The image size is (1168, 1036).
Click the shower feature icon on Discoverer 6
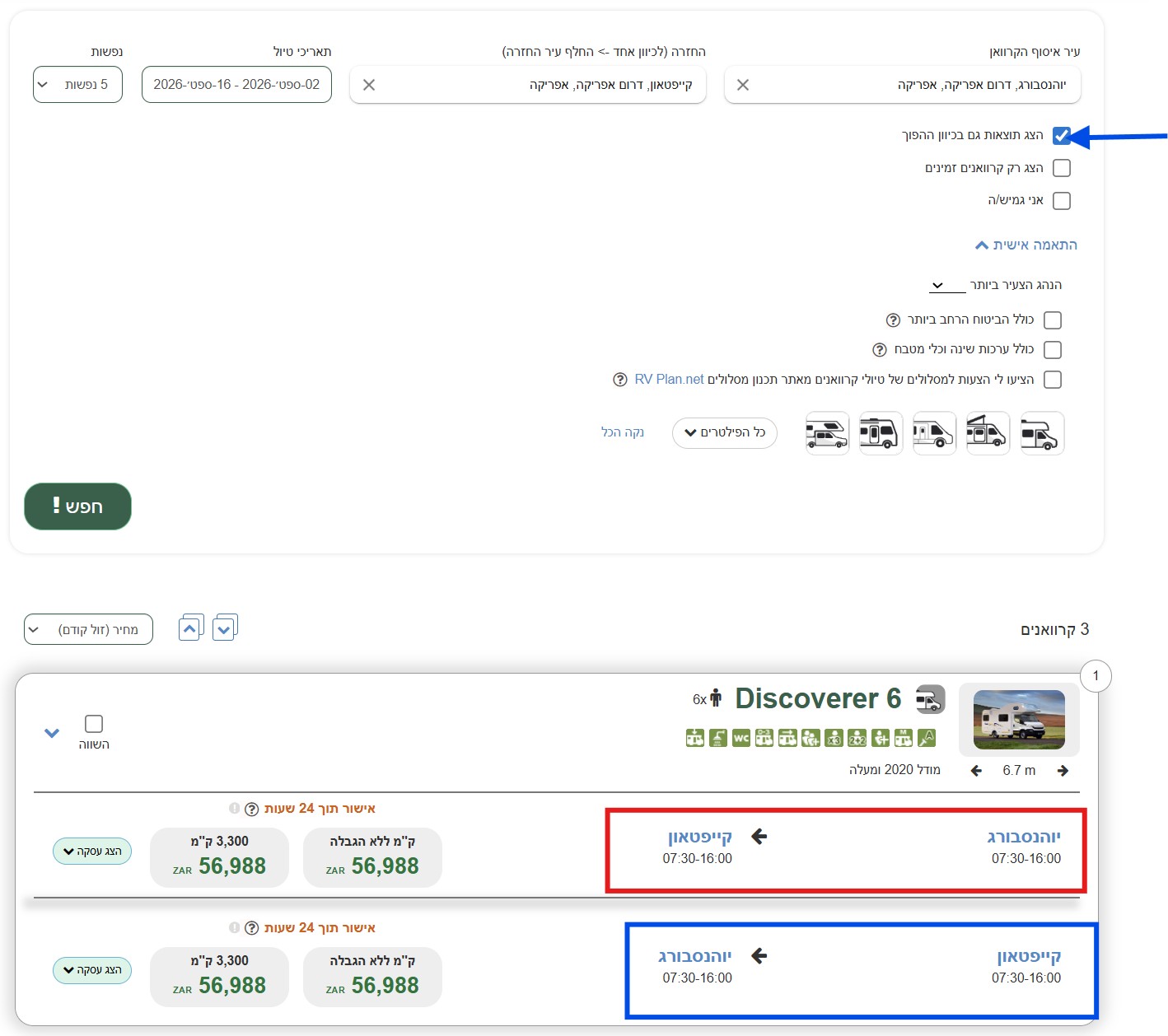[x=718, y=738]
